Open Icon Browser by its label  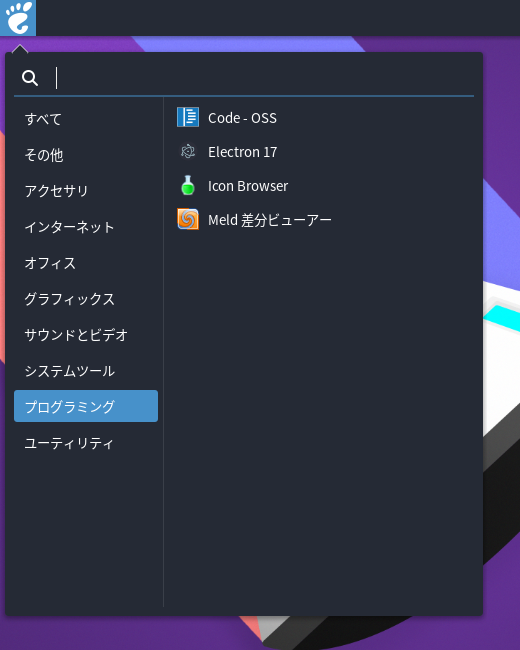(248, 186)
